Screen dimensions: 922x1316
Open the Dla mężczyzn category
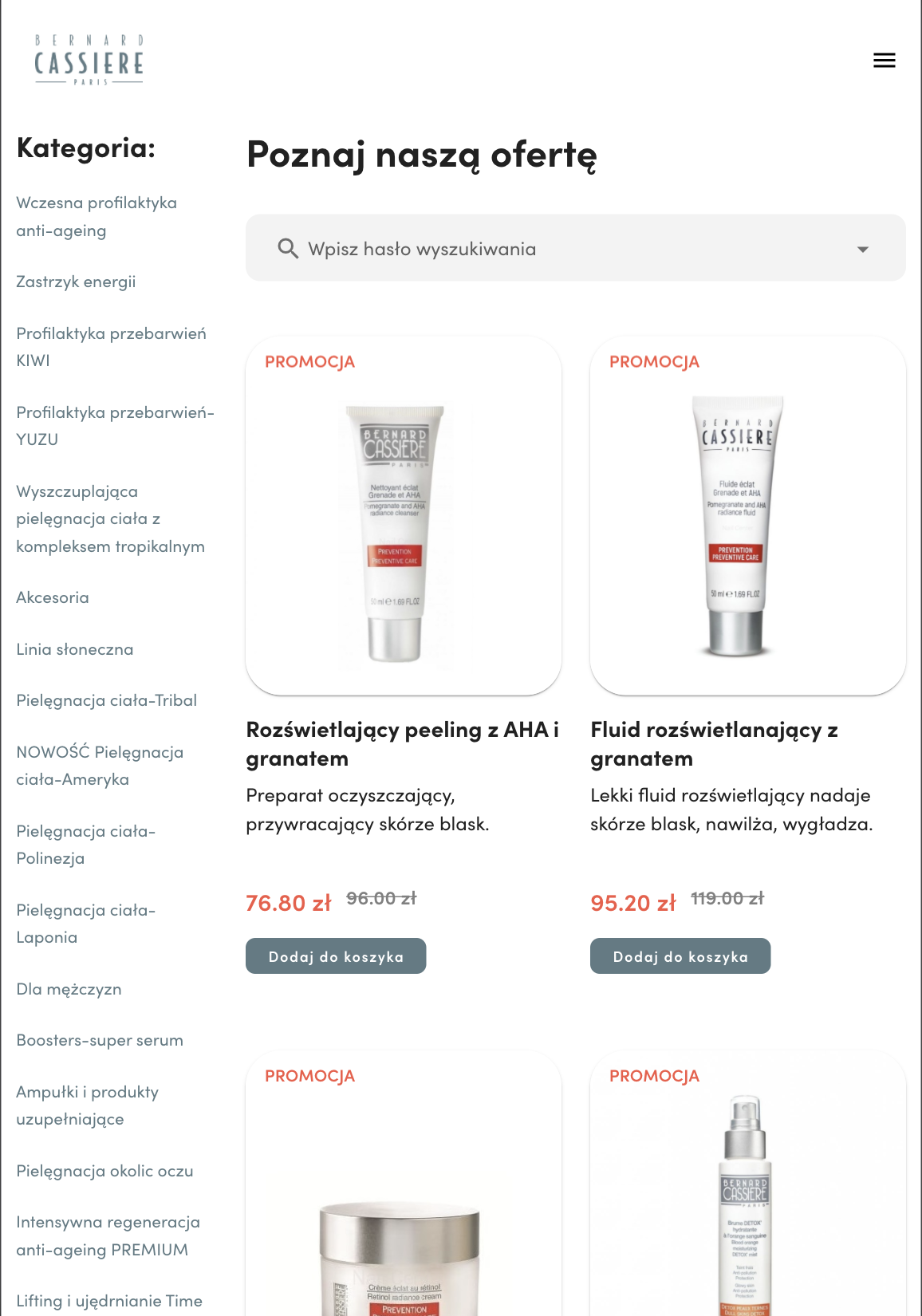pos(69,989)
